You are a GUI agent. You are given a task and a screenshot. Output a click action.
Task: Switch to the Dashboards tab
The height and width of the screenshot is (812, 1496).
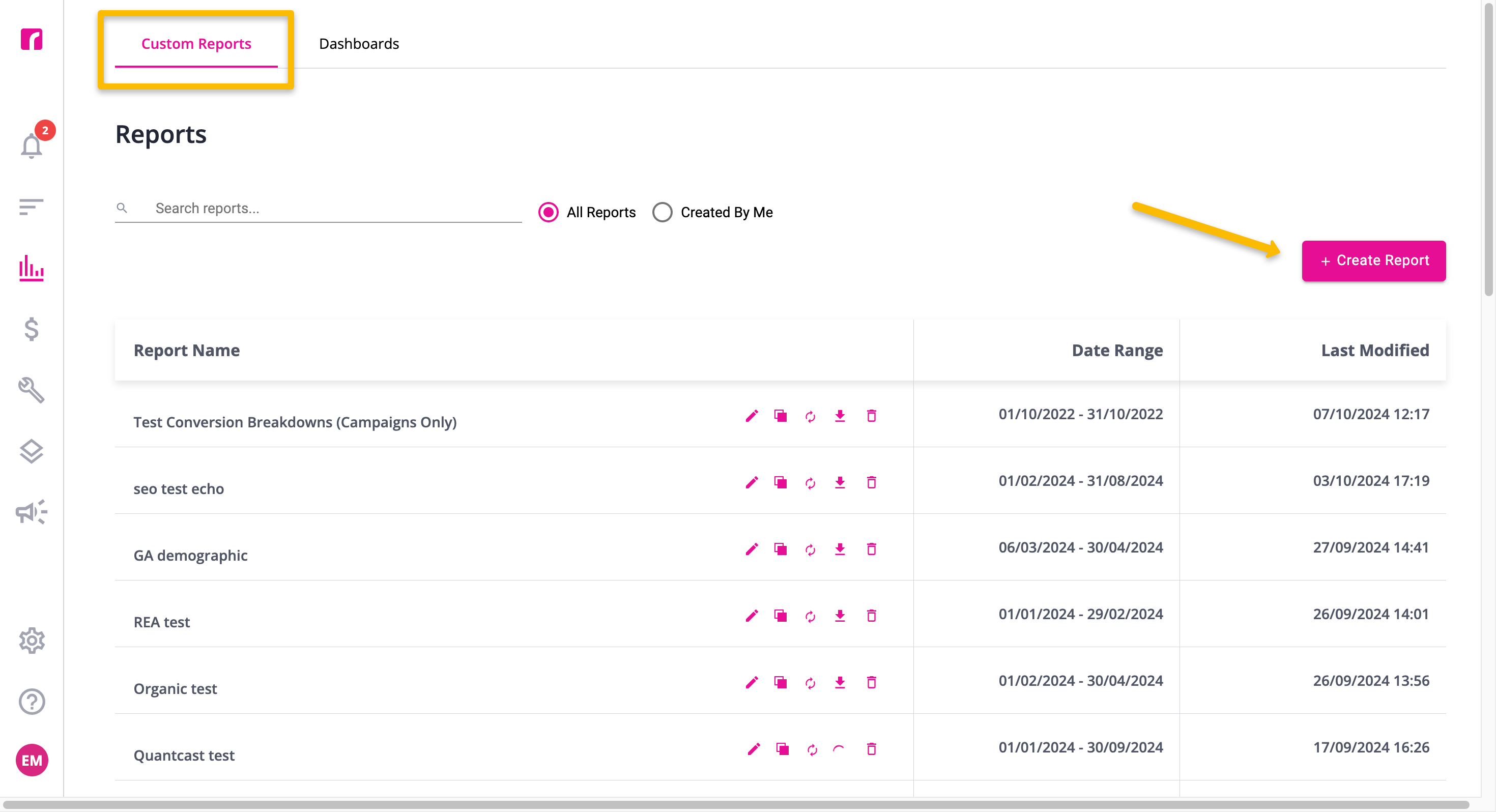359,44
